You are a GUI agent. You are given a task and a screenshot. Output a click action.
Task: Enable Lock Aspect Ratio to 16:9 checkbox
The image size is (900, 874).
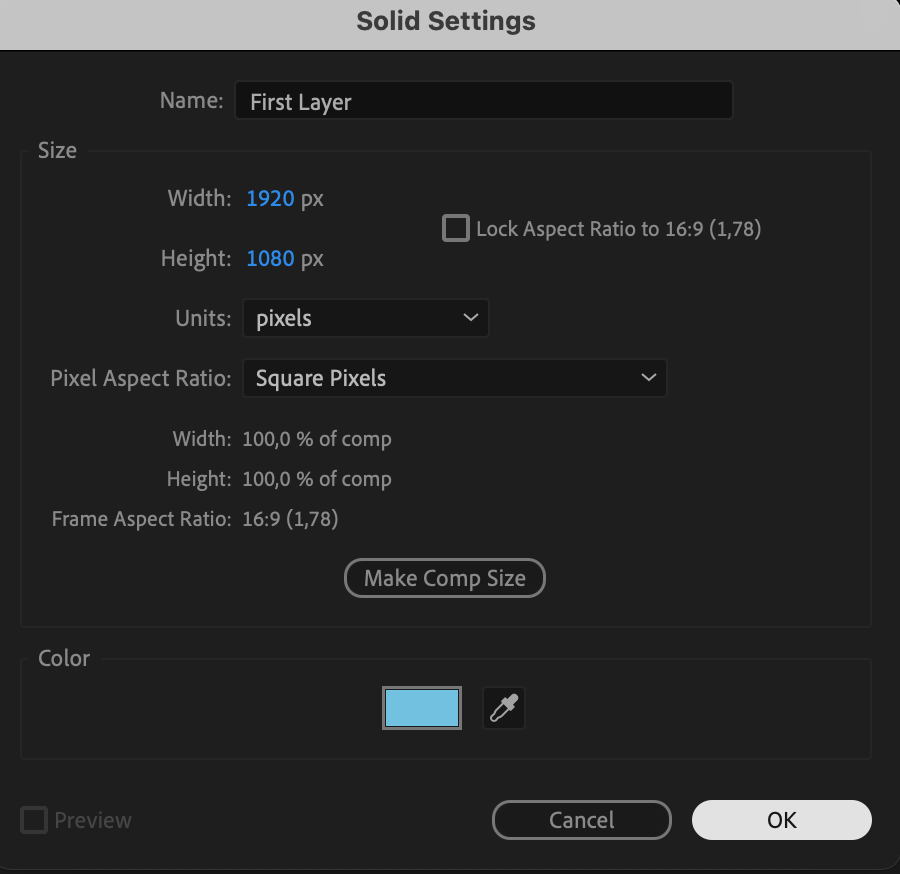[x=456, y=229]
